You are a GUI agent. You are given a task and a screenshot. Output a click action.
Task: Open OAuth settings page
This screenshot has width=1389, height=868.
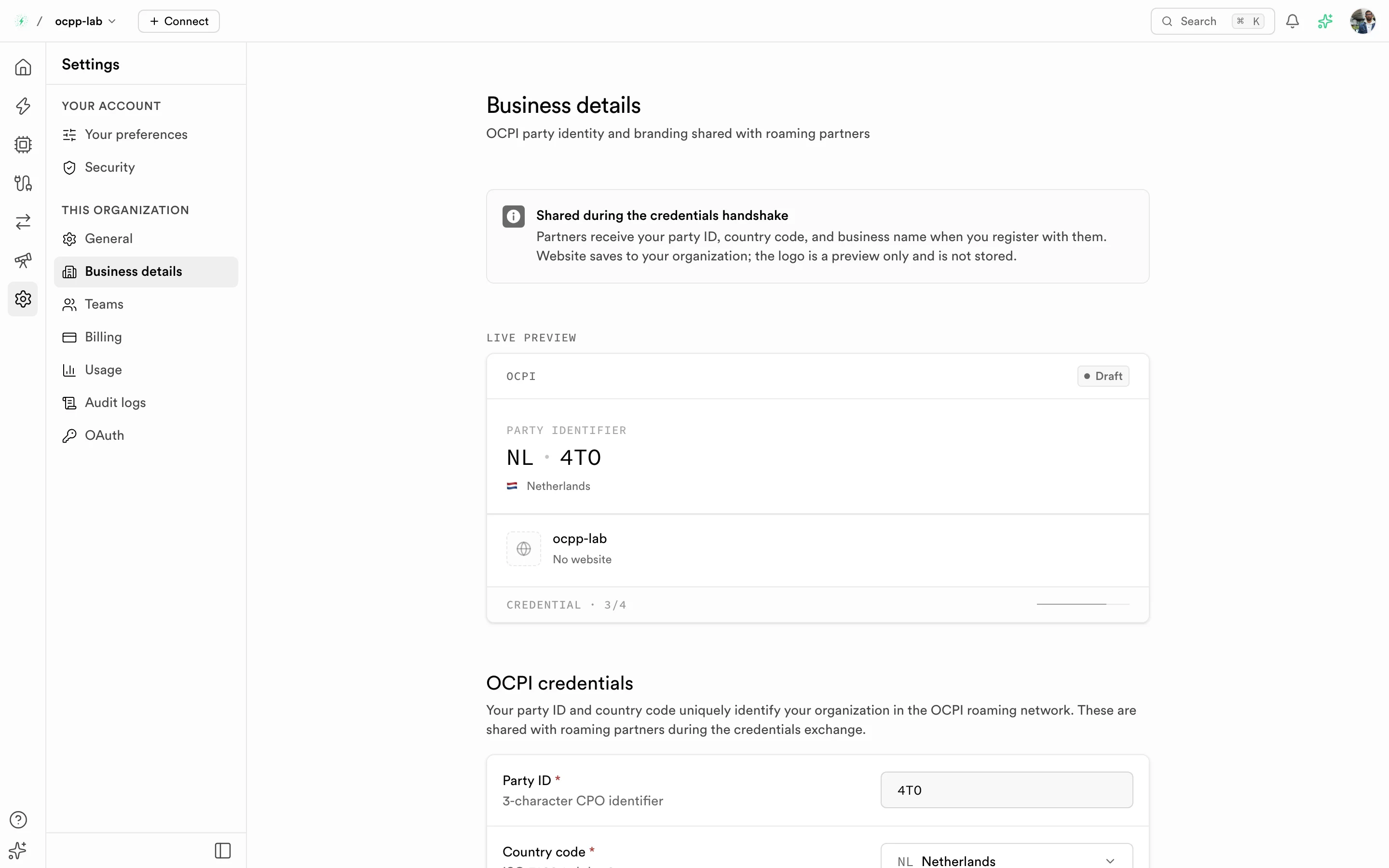[x=146, y=435]
